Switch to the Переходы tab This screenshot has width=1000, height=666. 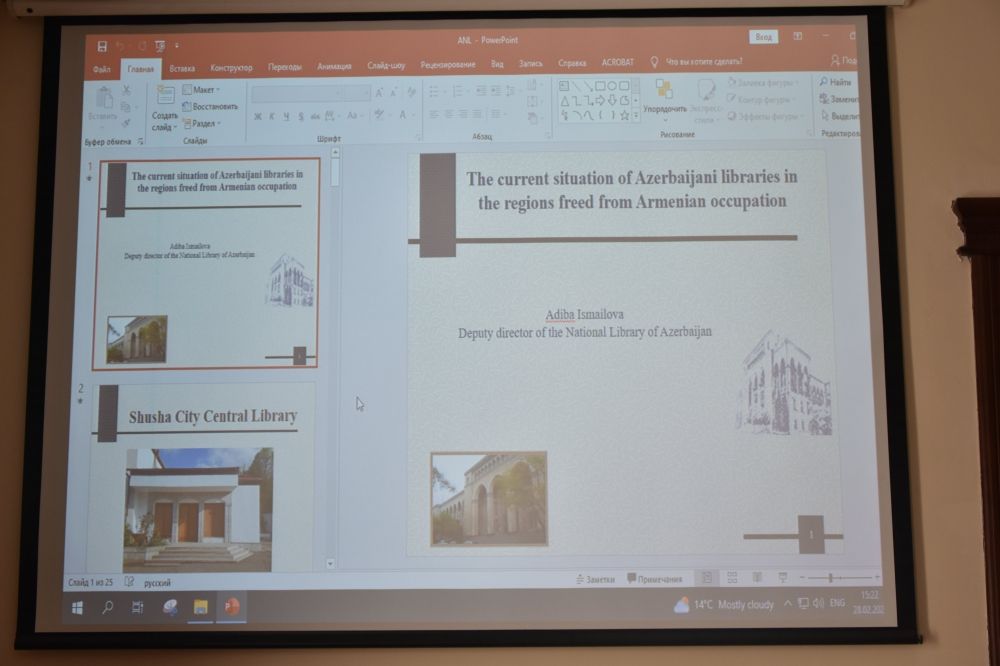285,67
